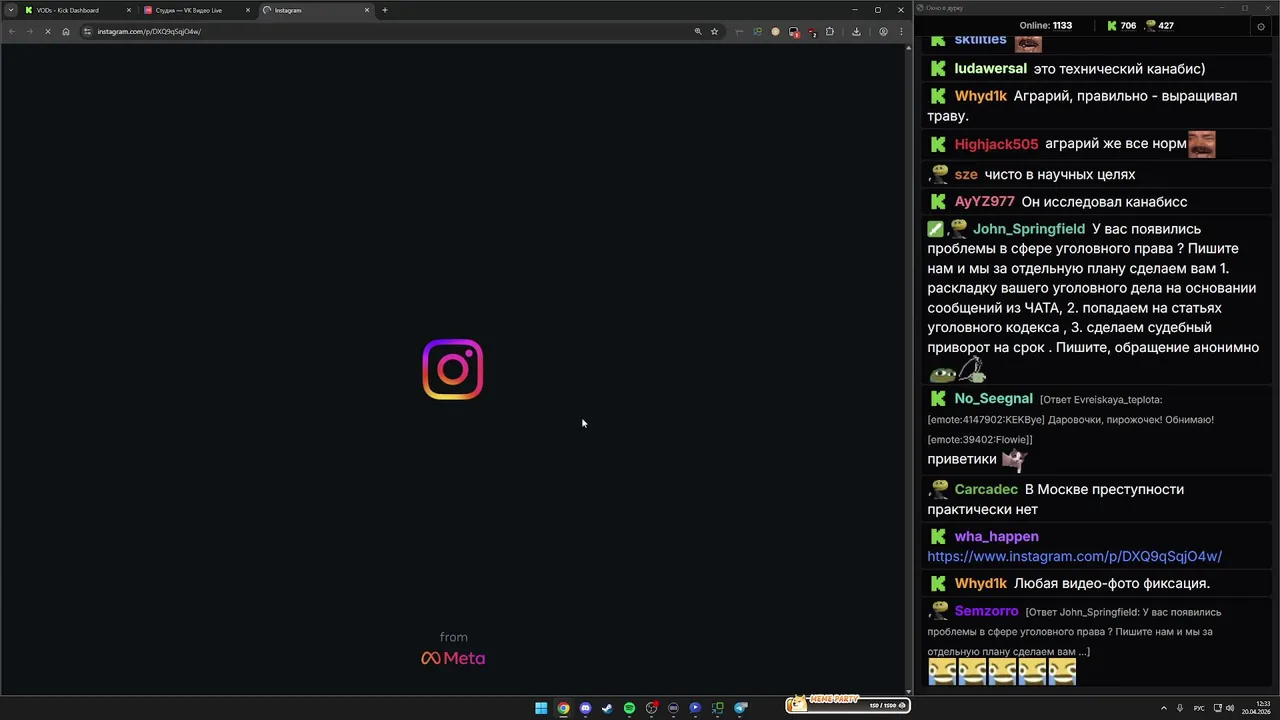Open Steam from the taskbar
1280x720 pixels.
click(x=607, y=708)
